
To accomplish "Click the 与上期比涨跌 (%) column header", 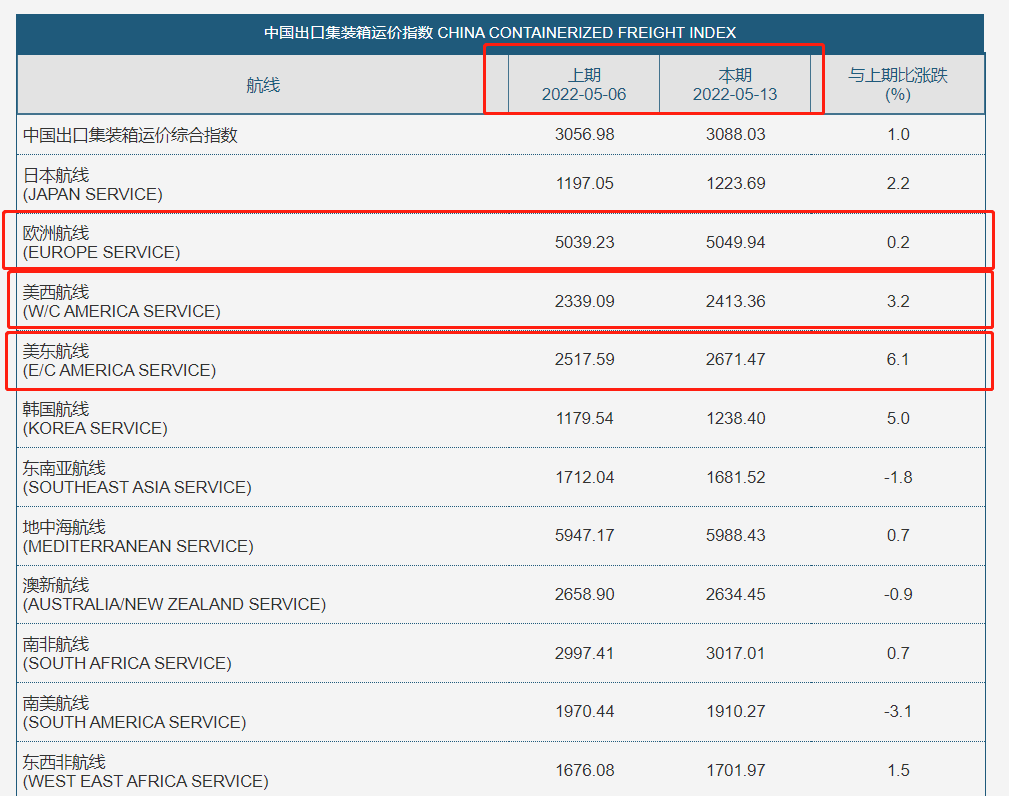I will 898,85.
